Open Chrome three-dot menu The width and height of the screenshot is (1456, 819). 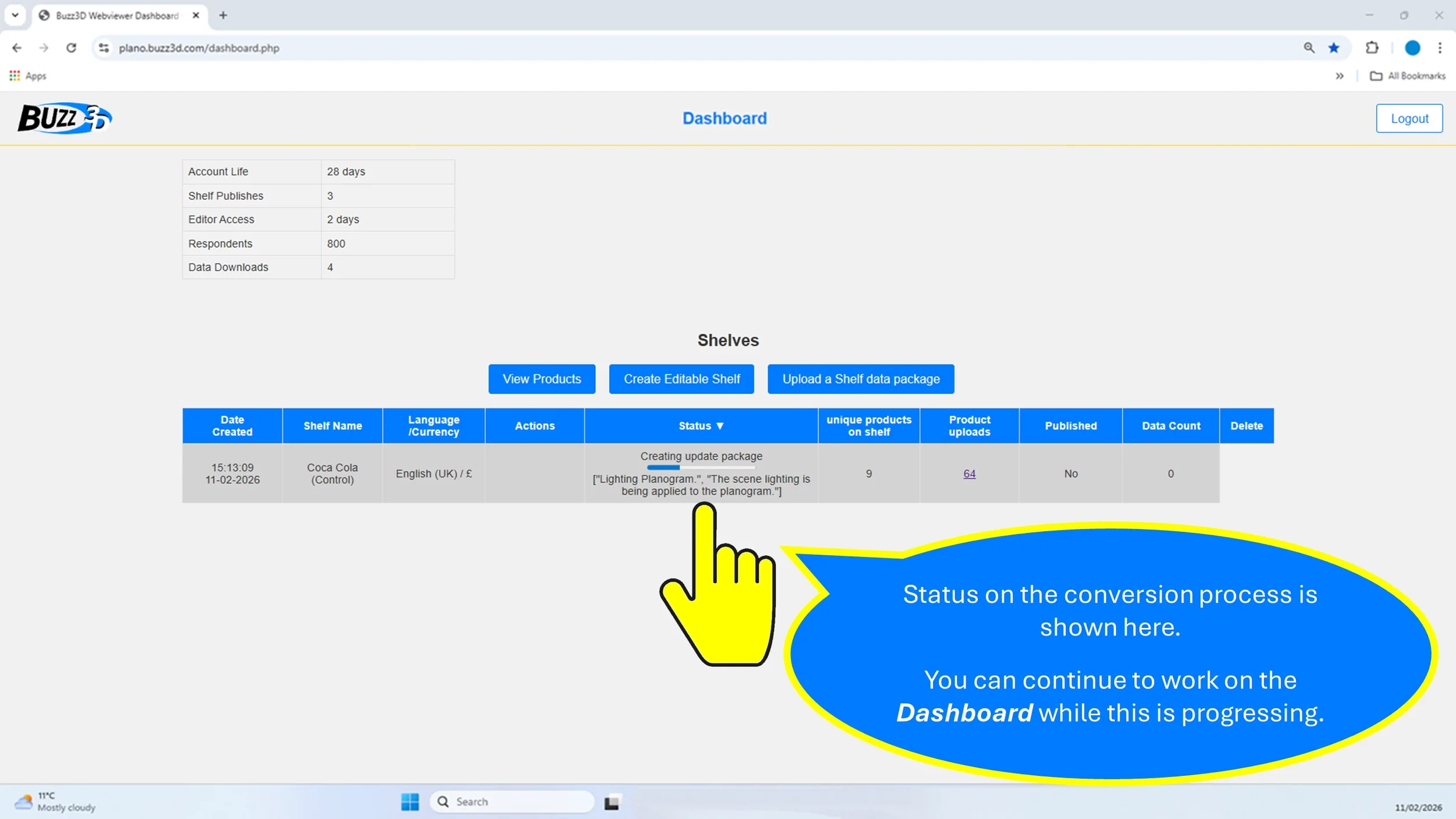click(x=1440, y=48)
